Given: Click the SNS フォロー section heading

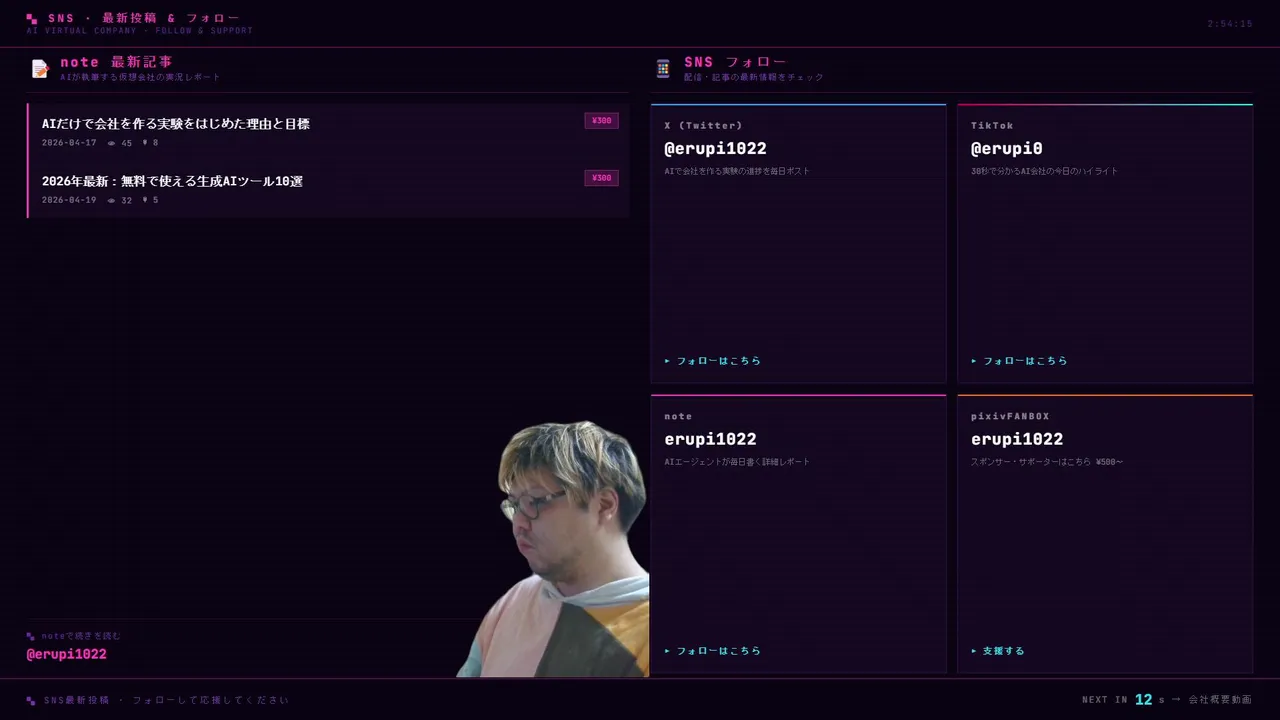Looking at the screenshot, I should coord(735,62).
